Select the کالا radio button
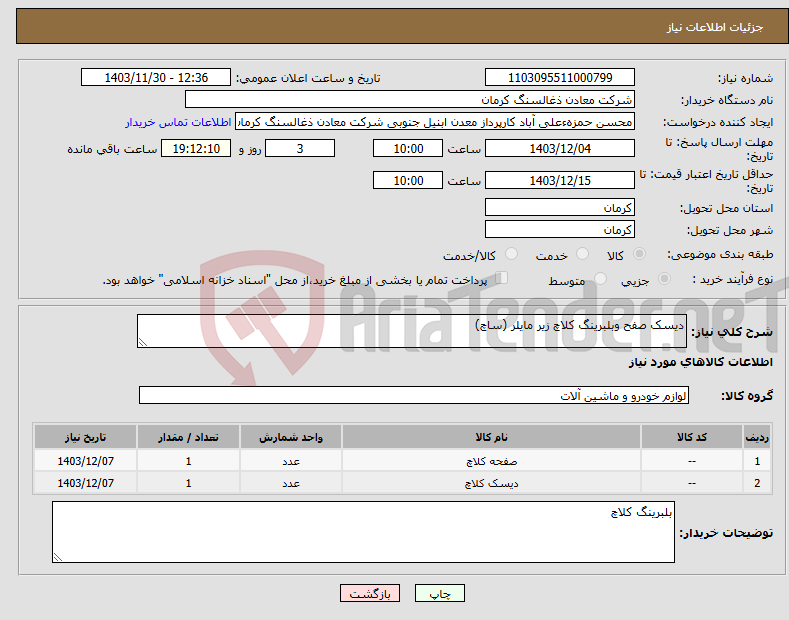Viewport: 789px width, 620px height. click(639, 254)
